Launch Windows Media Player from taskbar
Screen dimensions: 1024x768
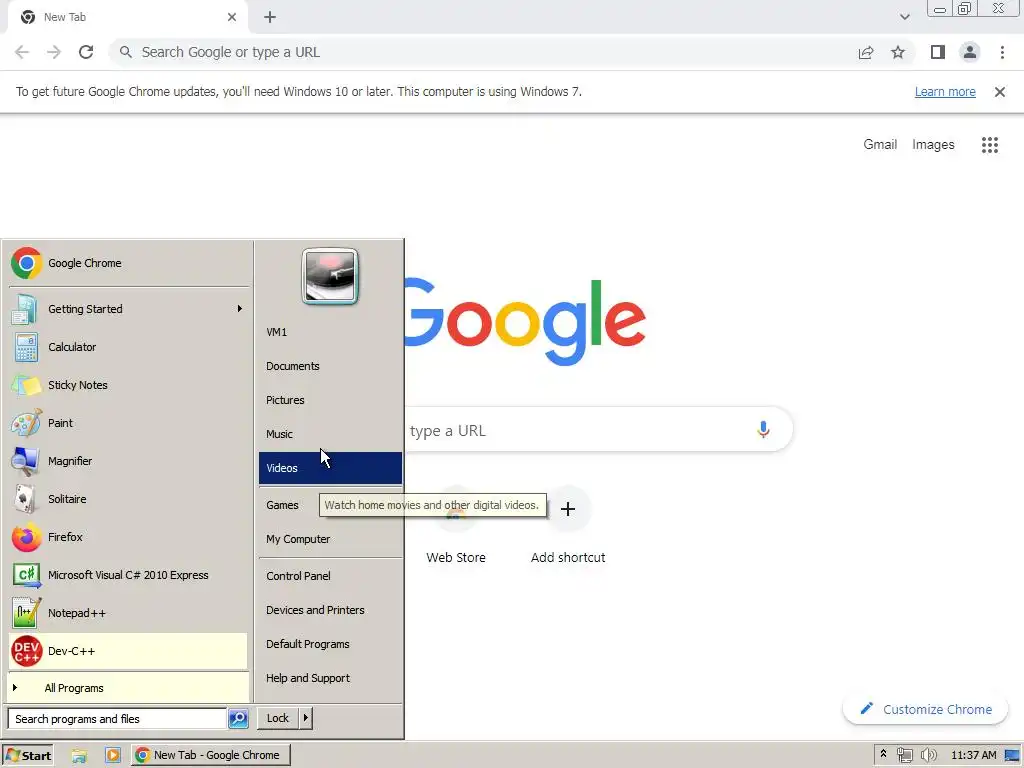click(x=112, y=755)
